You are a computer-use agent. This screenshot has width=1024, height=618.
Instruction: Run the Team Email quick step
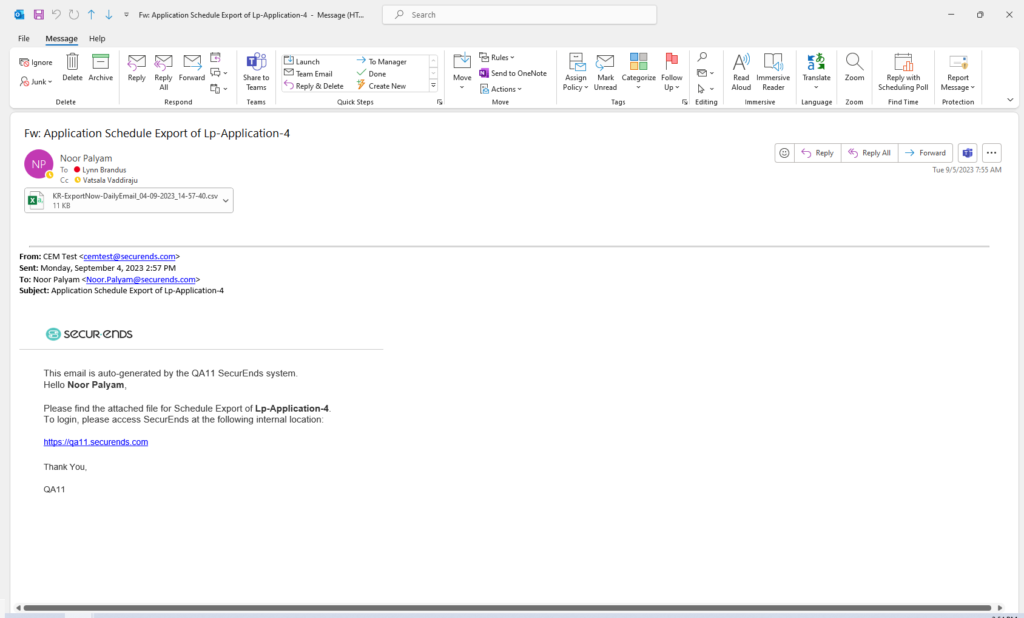click(x=308, y=73)
